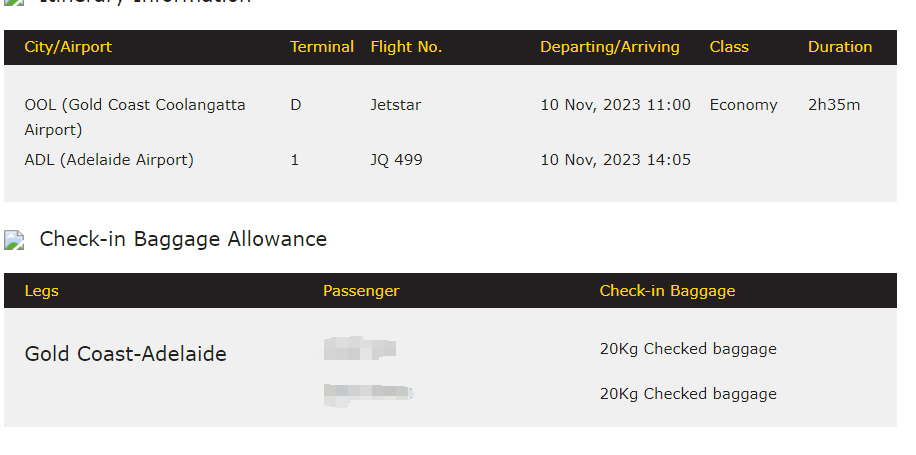916x455 pixels.
Task: Click the Passenger column header
Action: tap(361, 291)
